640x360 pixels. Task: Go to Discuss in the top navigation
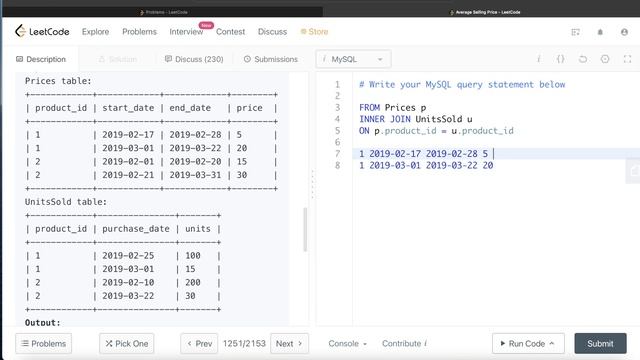272,32
